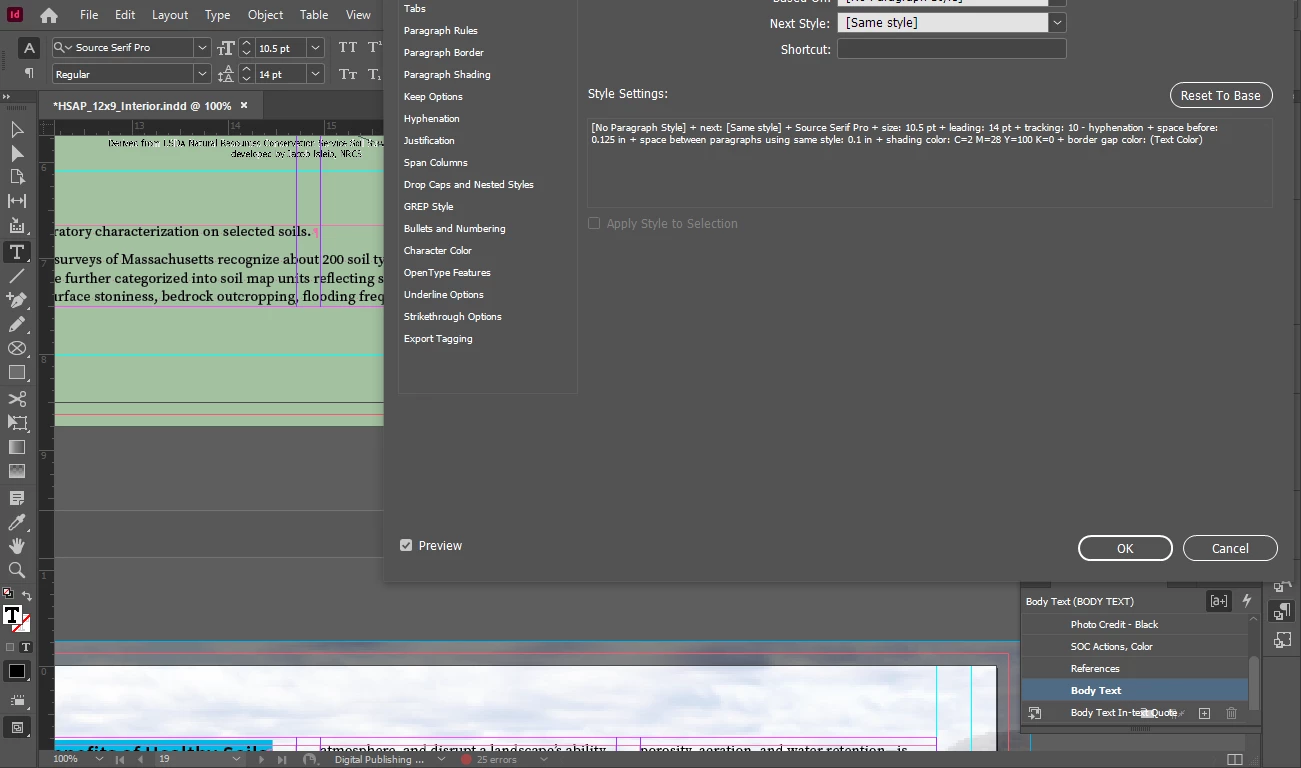Click the black Apply Color swatch
This screenshot has height=768, width=1301.
pyautogui.click(x=17, y=672)
